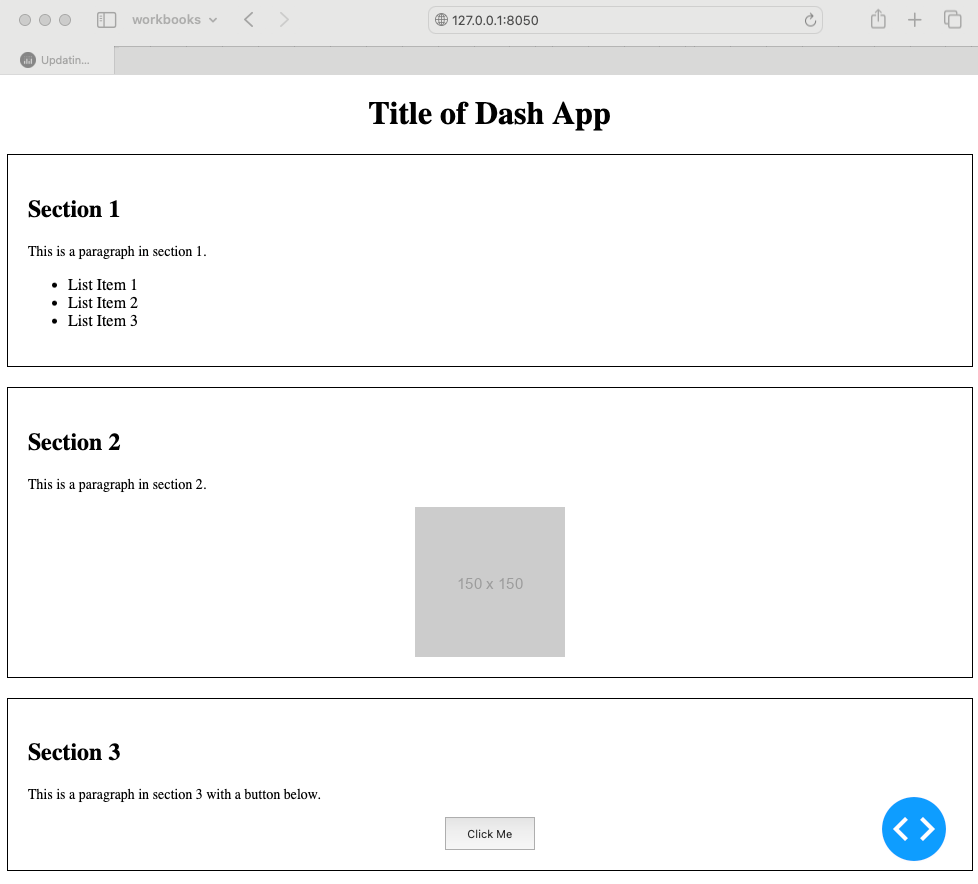Open a new tab with plus icon
Screen dimensions: 978x884
point(914,20)
